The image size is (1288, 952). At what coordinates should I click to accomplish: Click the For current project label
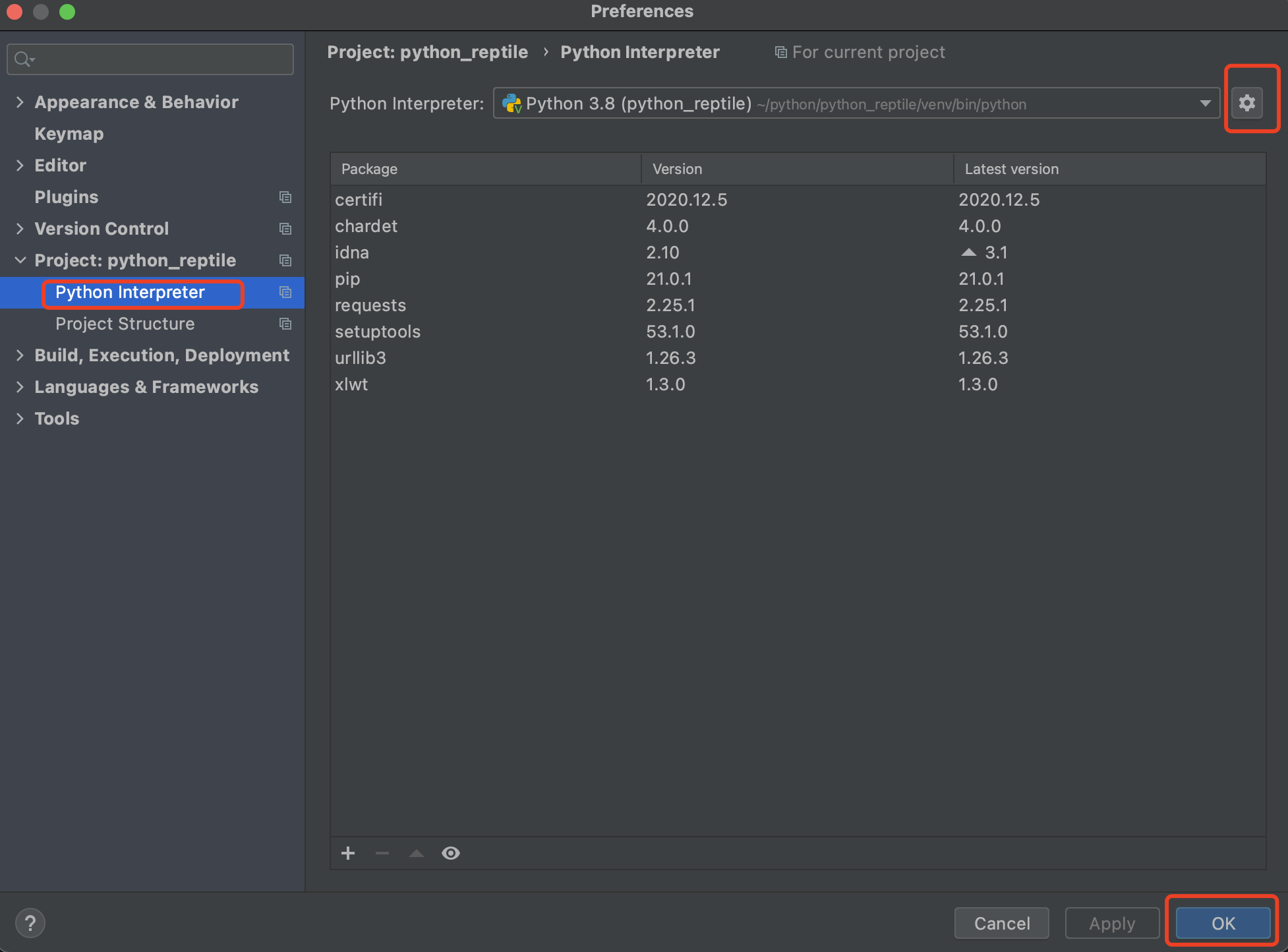click(x=868, y=52)
